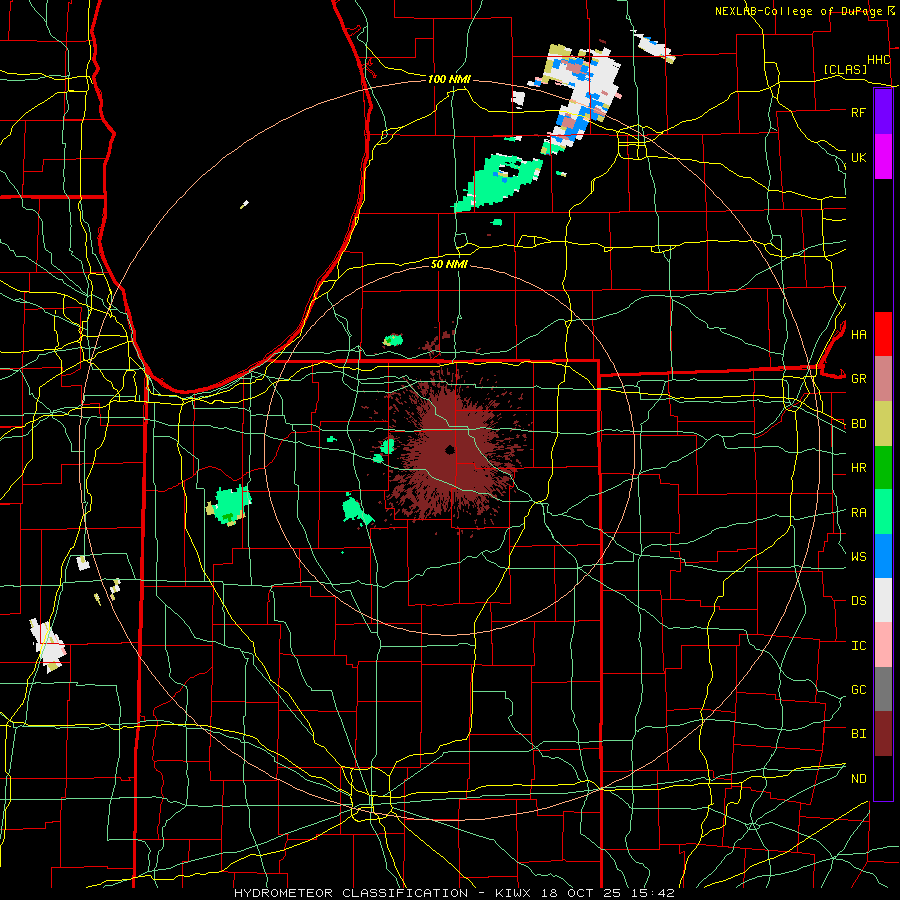Click the BI legend label
The height and width of the screenshot is (900, 900).
(x=858, y=734)
